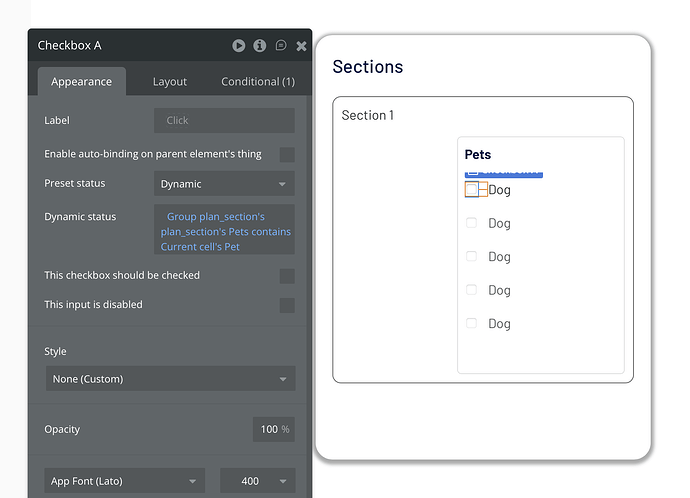
Task: Switch to the Appearance tab
Action: [82, 82]
